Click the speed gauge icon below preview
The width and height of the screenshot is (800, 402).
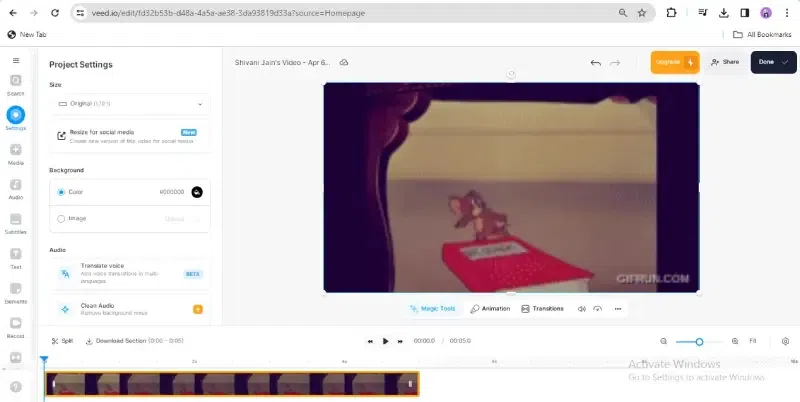[598, 309]
